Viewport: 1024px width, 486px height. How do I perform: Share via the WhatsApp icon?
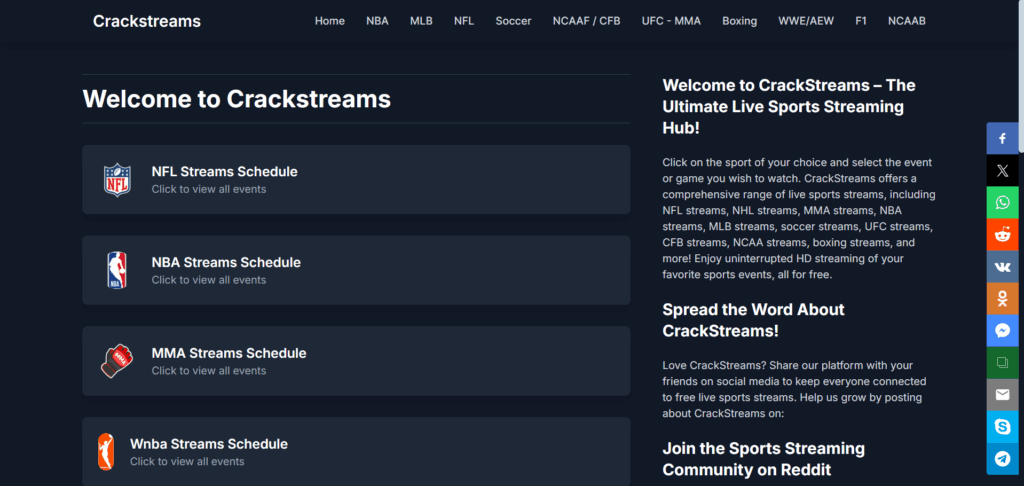pos(1002,202)
